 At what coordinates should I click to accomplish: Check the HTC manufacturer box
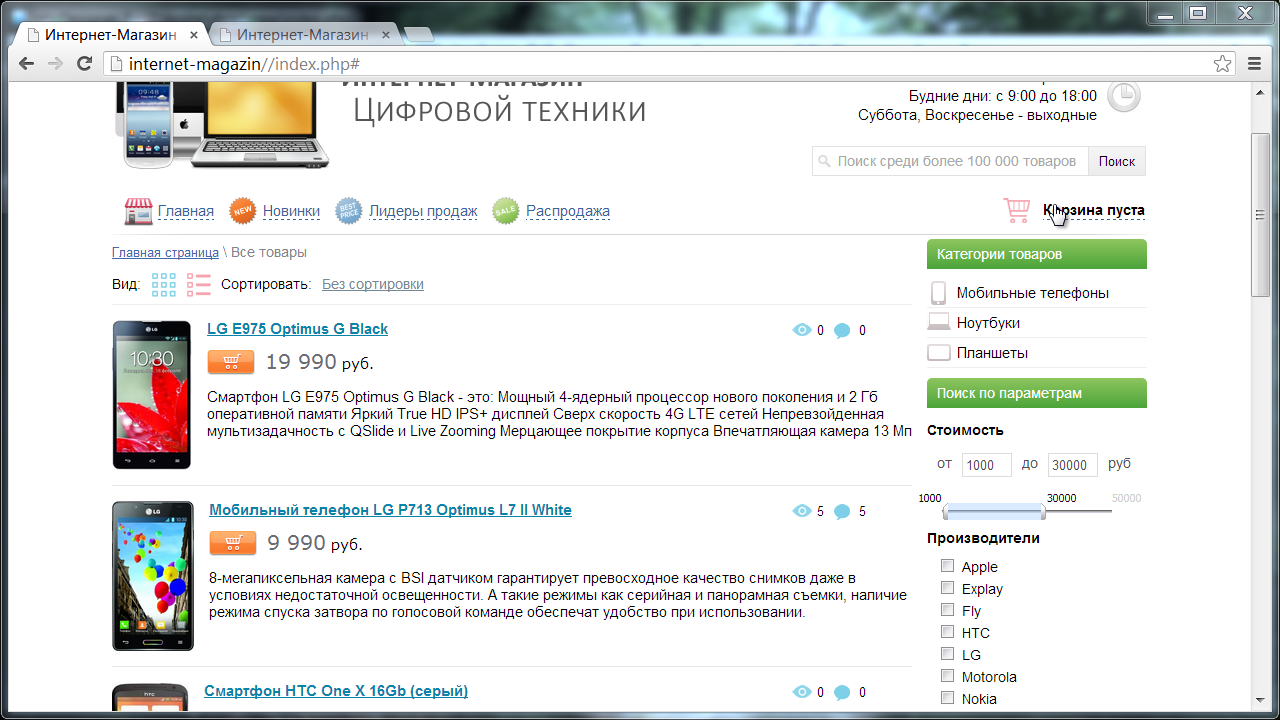pos(948,632)
